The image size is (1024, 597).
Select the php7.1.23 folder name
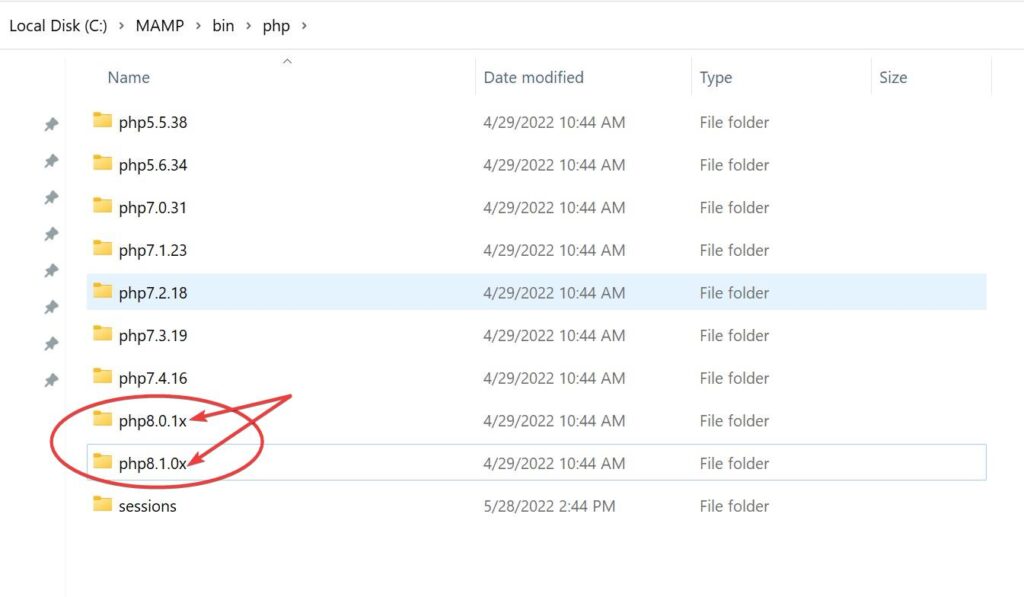153,250
